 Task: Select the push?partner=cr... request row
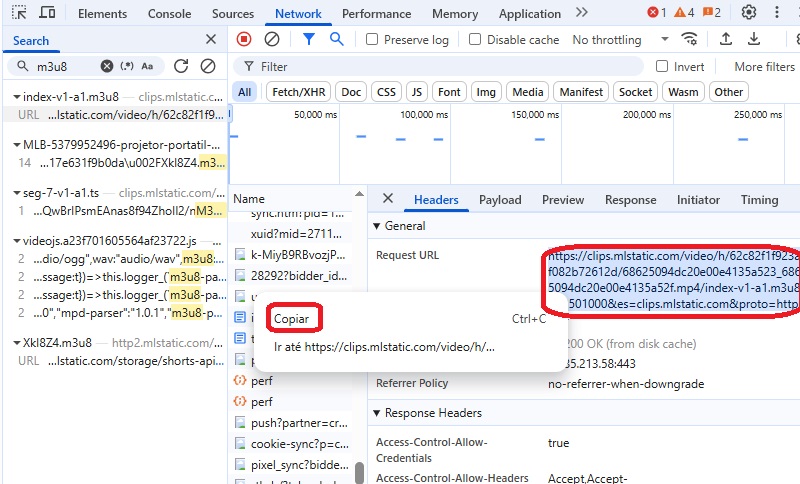coord(293,423)
